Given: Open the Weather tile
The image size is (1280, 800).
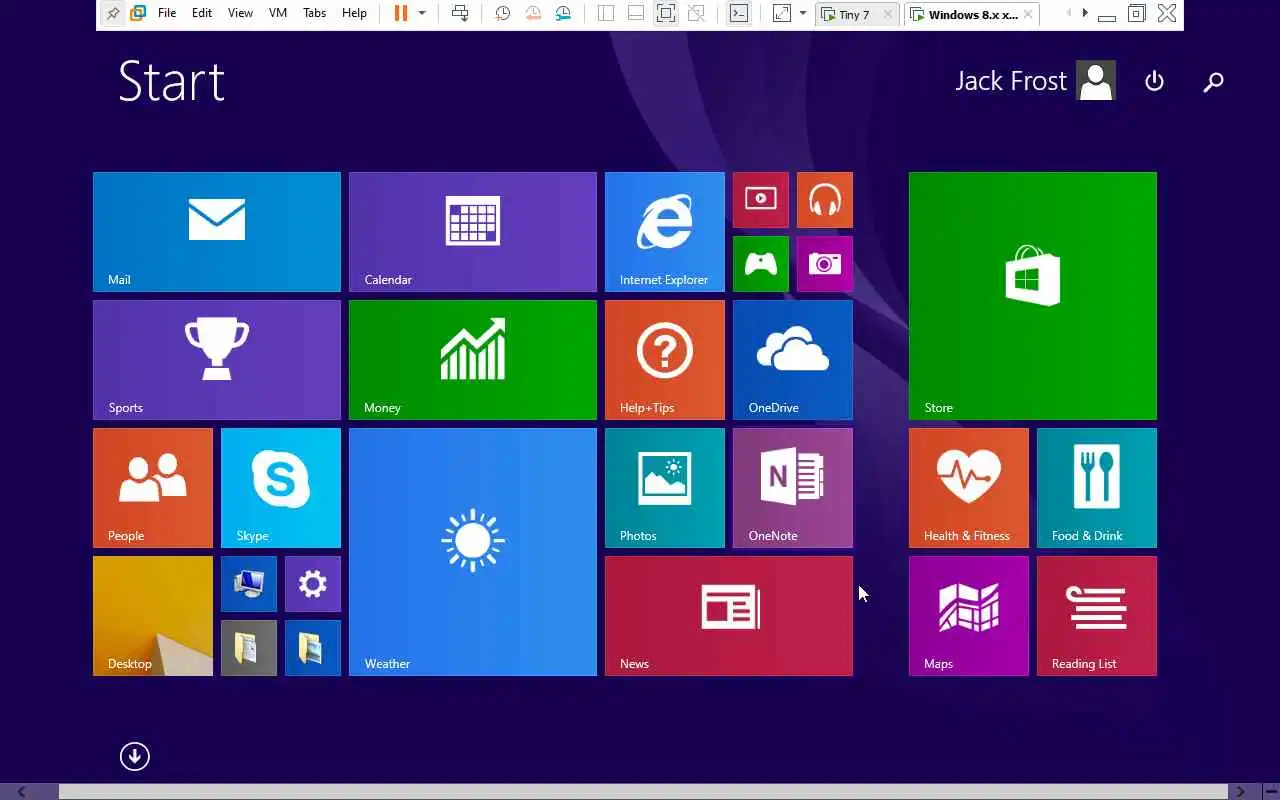Looking at the screenshot, I should tap(473, 552).
